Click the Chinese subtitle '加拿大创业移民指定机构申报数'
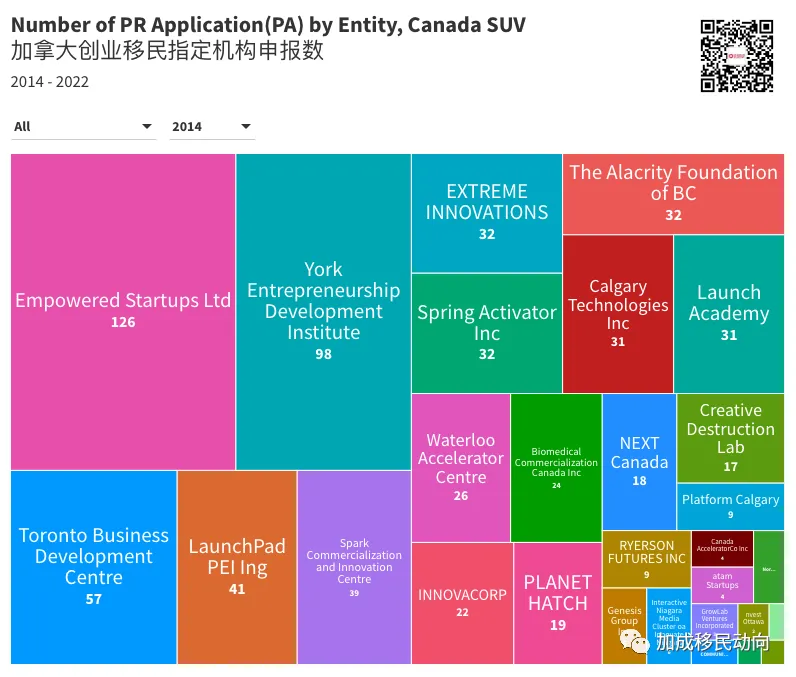The width and height of the screenshot is (796, 677). (x=167, y=51)
